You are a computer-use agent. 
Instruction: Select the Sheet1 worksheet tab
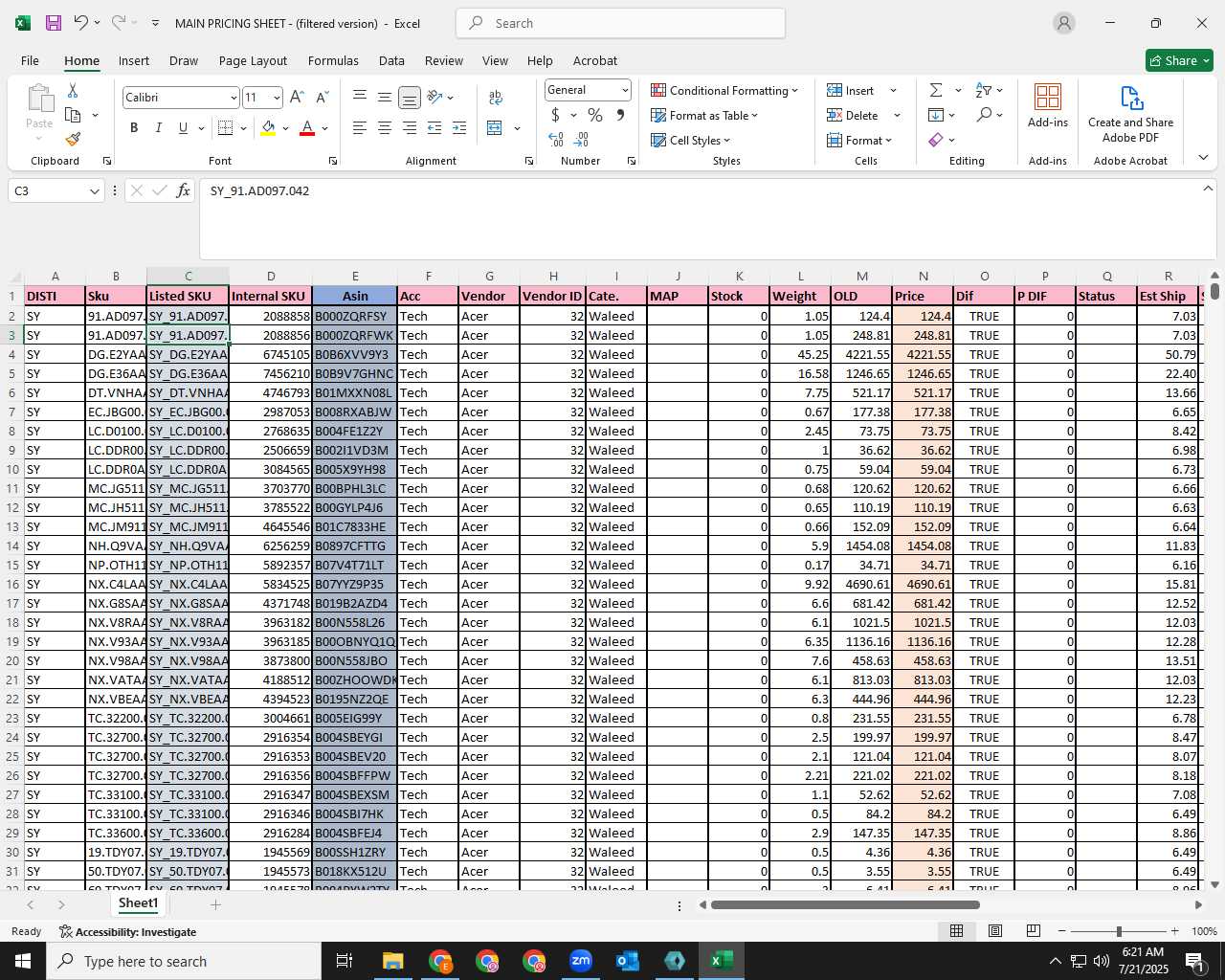pyautogui.click(x=138, y=903)
